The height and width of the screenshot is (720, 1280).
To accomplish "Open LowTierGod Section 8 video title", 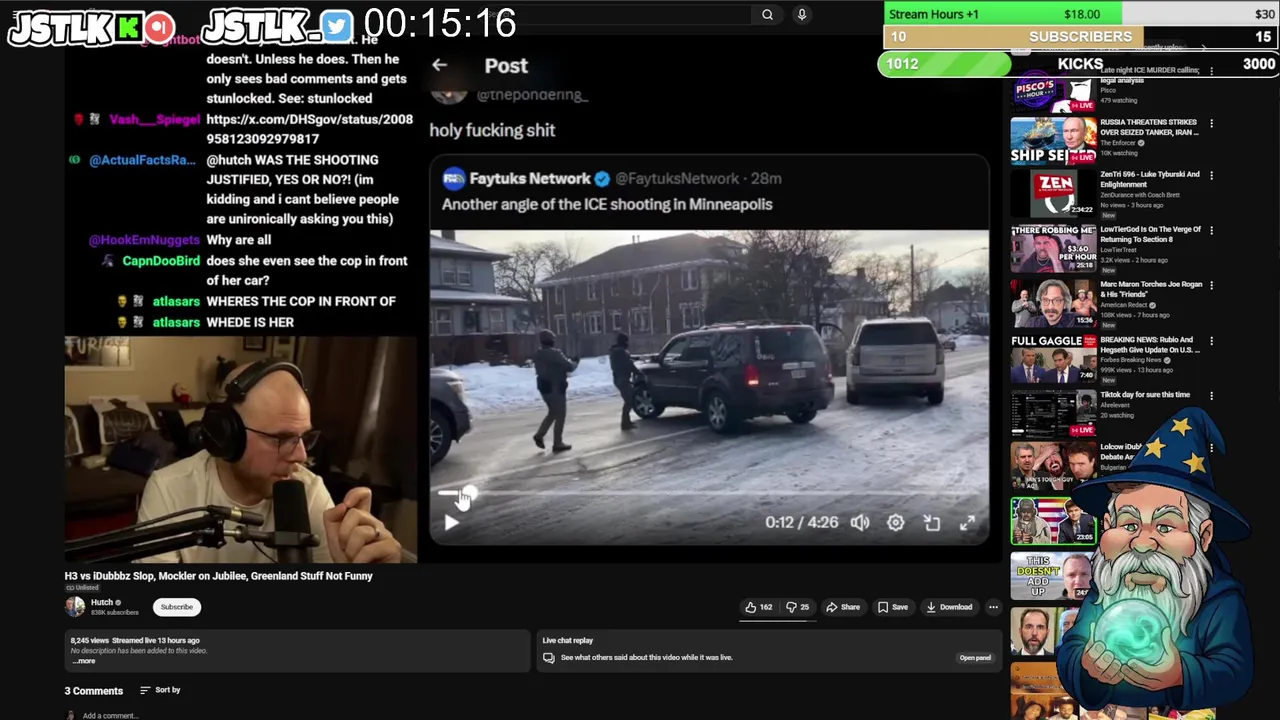I will coord(1151,234).
